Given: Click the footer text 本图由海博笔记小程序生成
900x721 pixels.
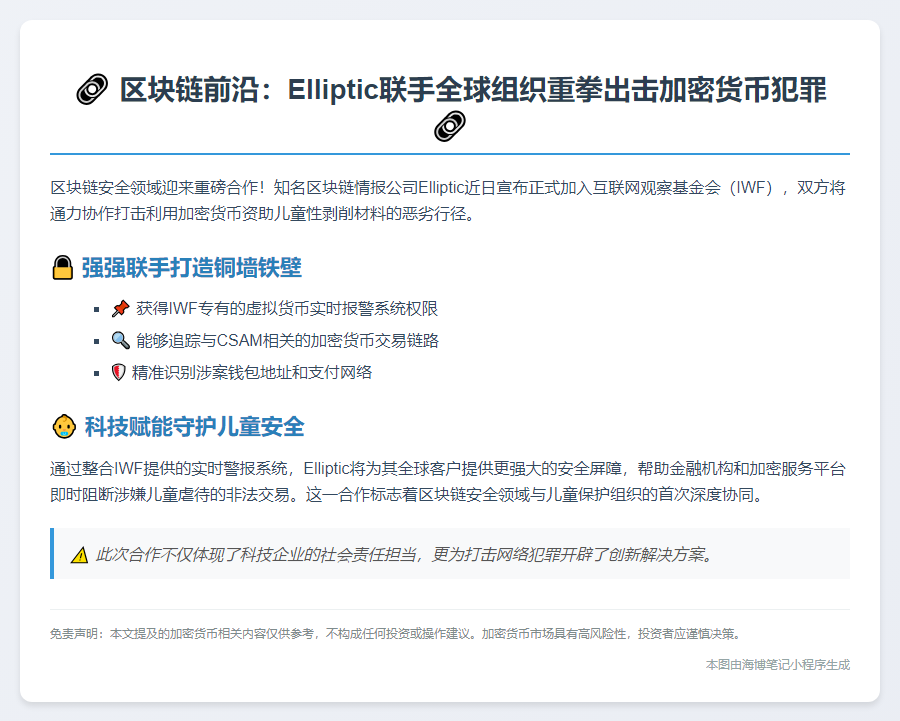Looking at the screenshot, I should (x=778, y=665).
